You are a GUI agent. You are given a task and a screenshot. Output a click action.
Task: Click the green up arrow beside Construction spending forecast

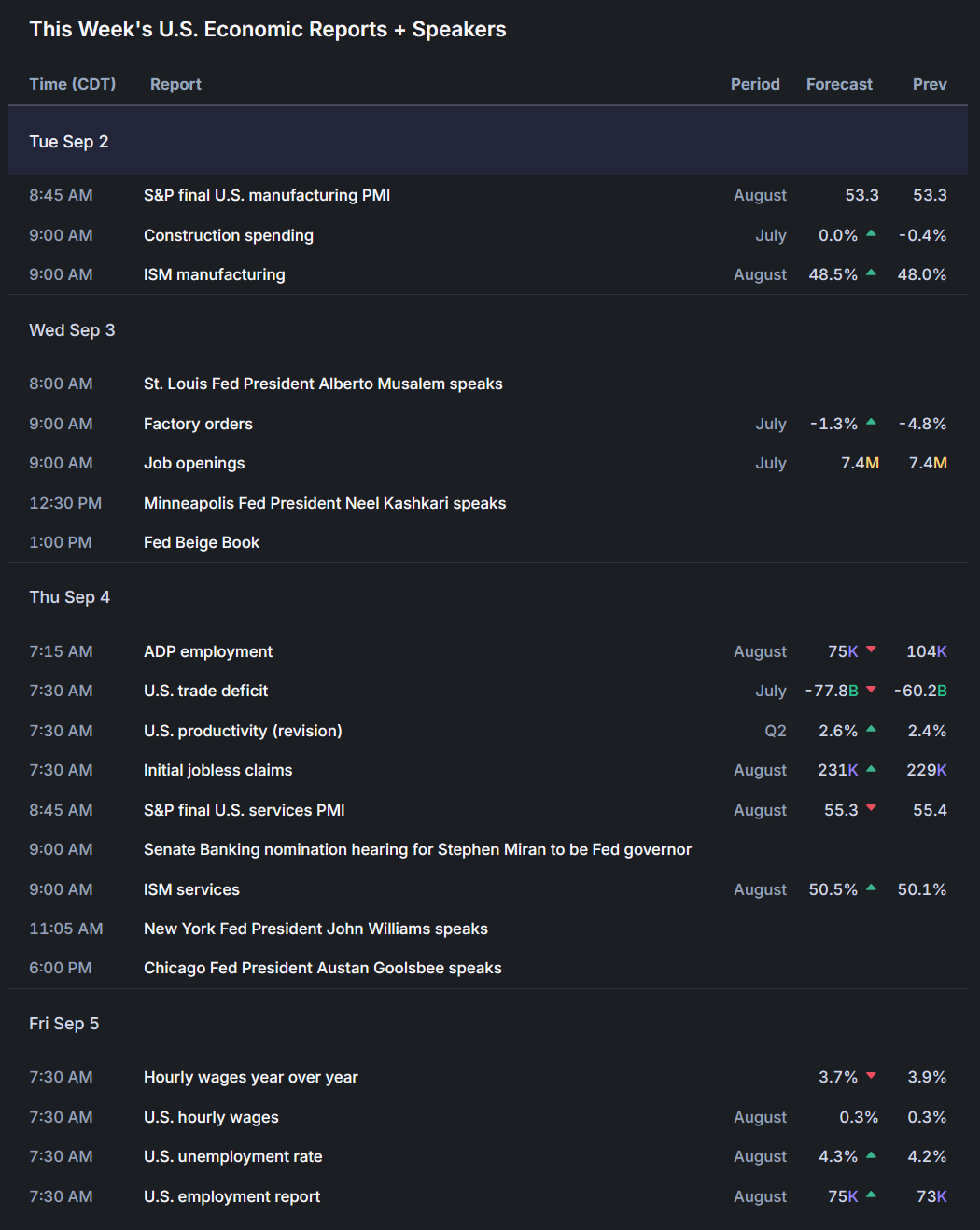[x=871, y=234]
